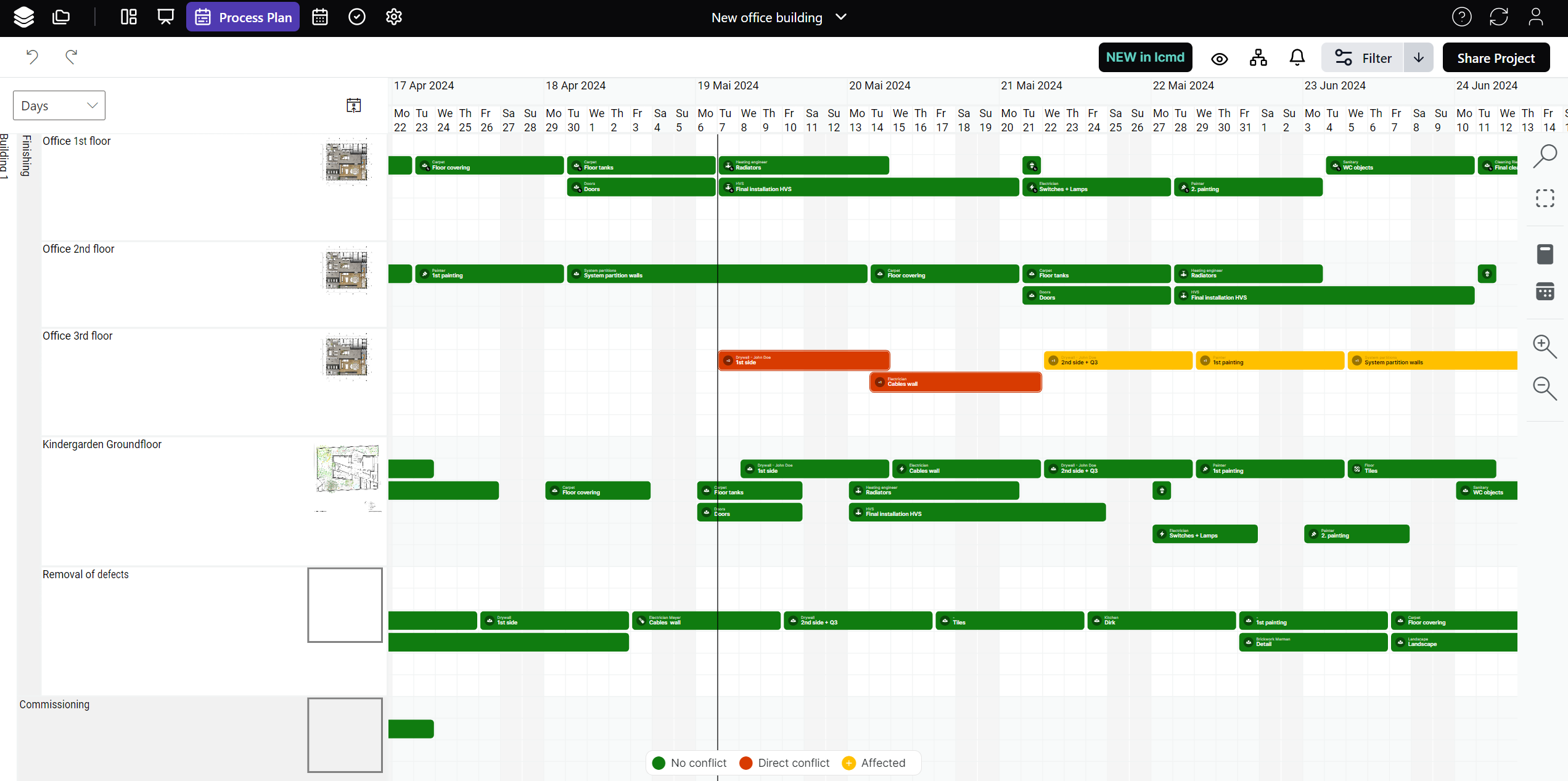Toggle the Direct conflict legend filter
This screenshot has height=781, width=1568.
784,763
